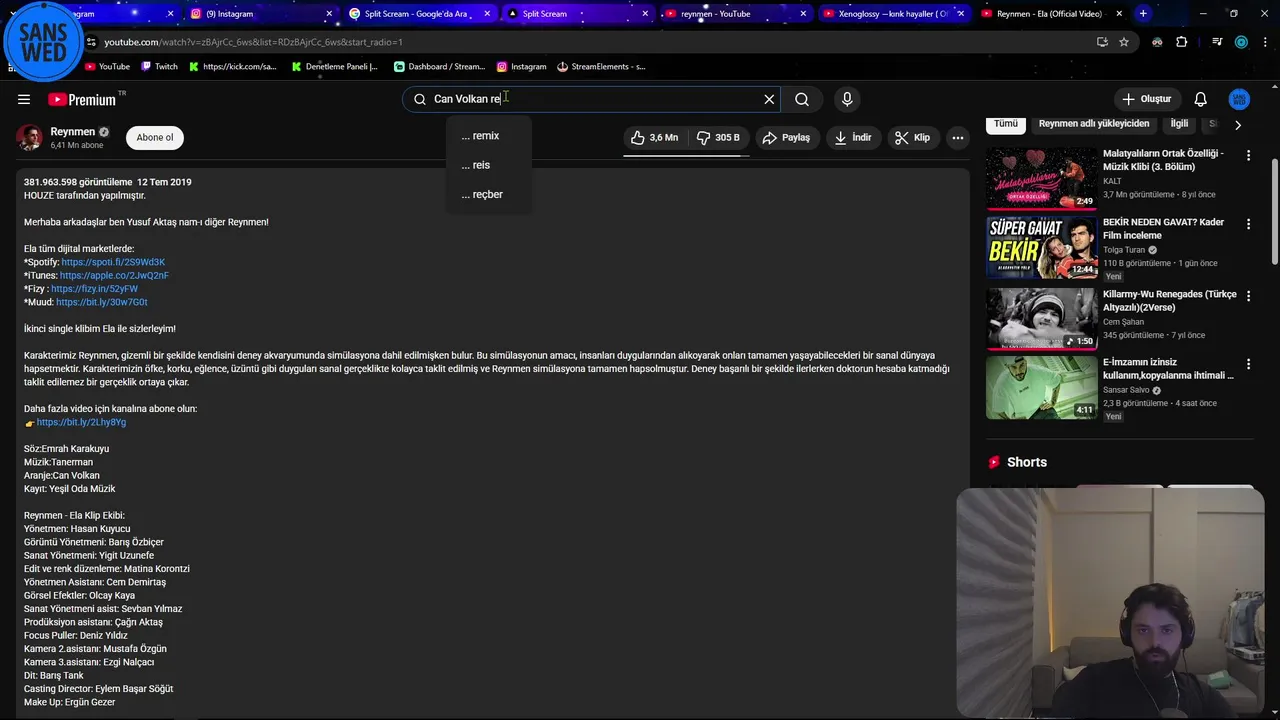The height and width of the screenshot is (720, 1280).
Task: Share the video via Paylaş
Action: click(786, 138)
